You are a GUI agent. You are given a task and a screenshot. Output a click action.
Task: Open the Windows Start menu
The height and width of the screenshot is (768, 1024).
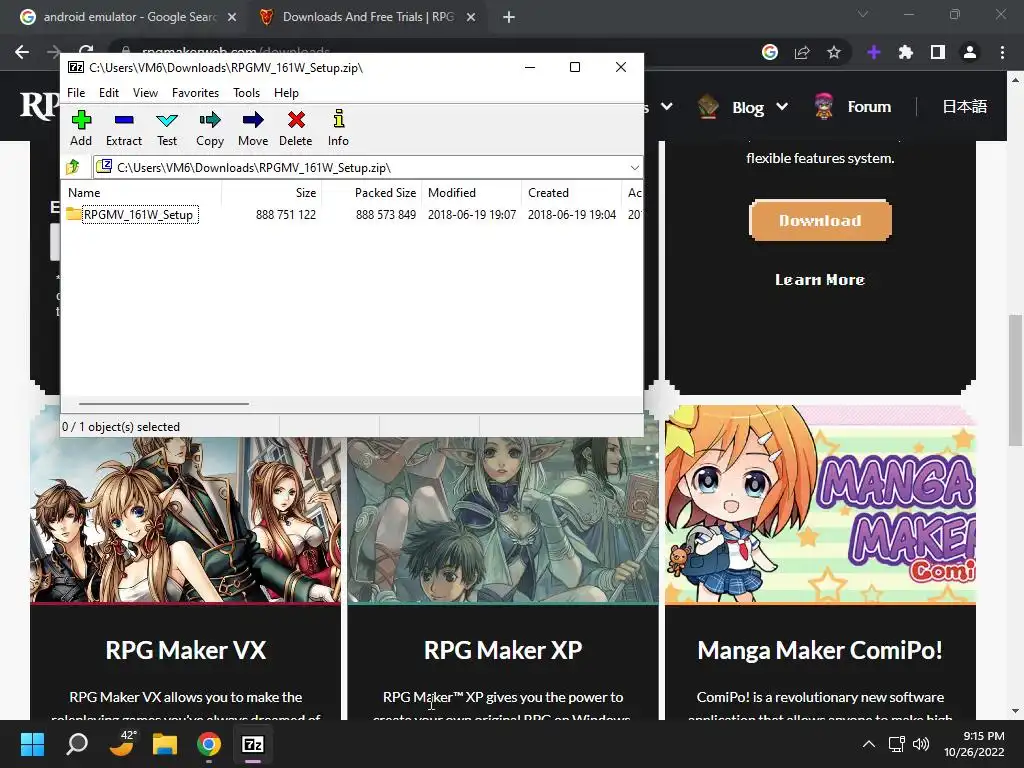32,744
